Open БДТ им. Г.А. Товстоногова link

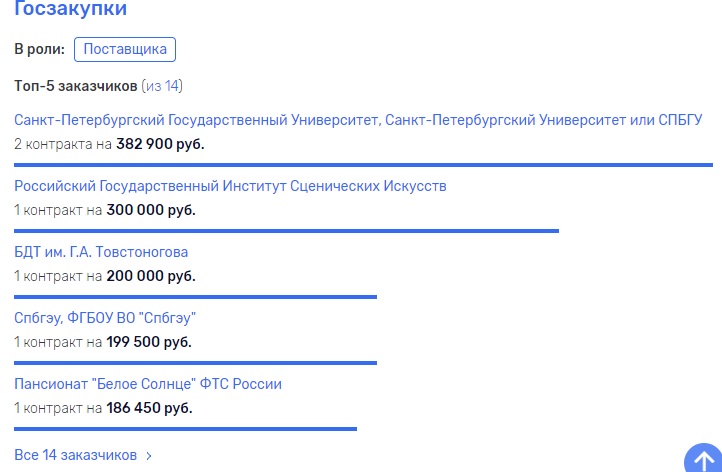click(101, 252)
